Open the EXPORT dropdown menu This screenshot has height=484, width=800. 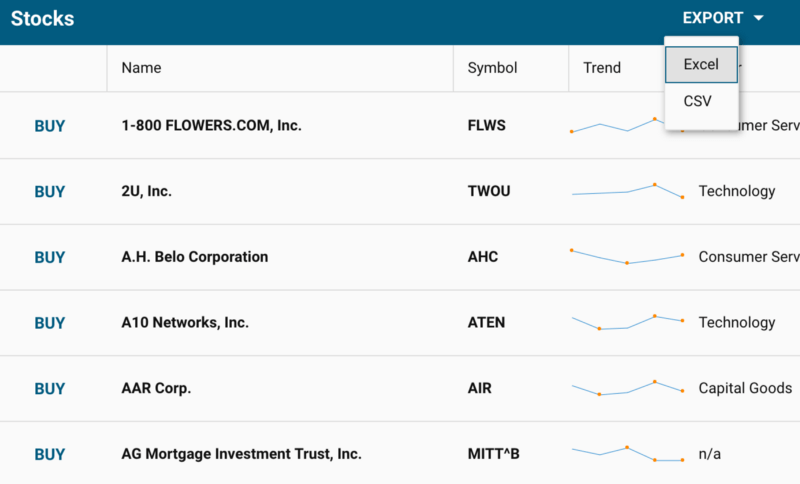pos(722,18)
